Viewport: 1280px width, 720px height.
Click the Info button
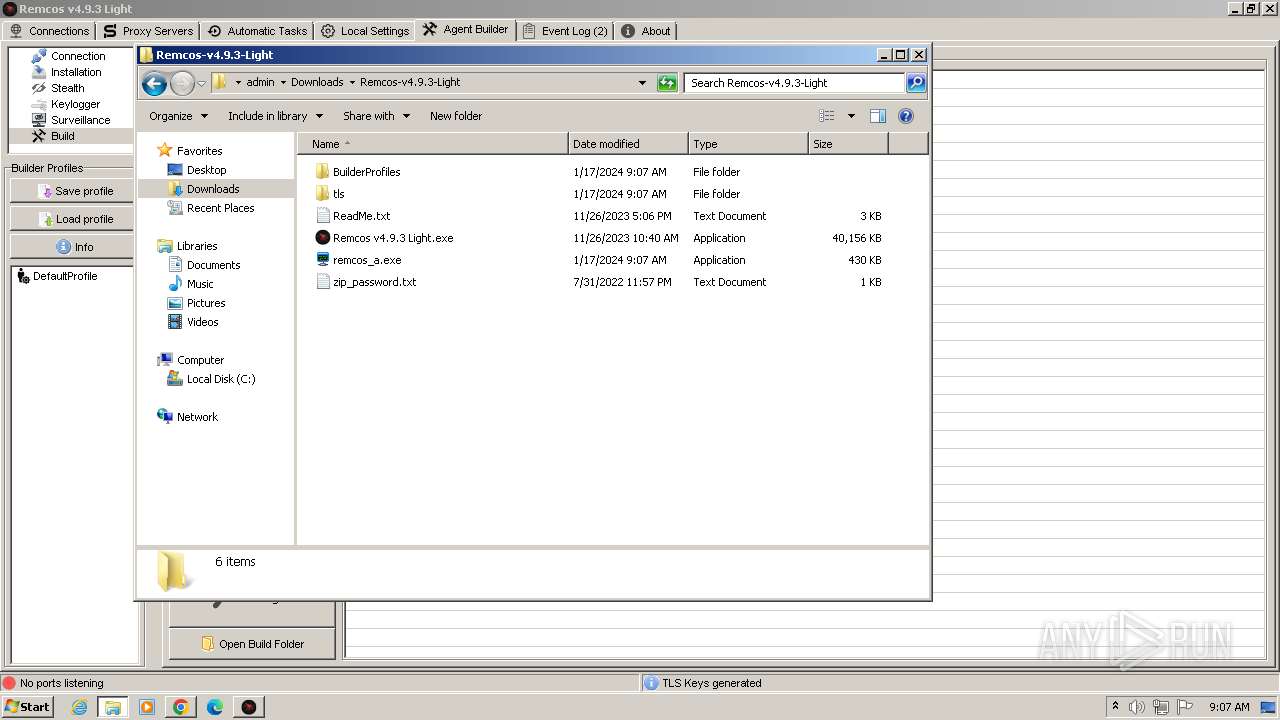pyautogui.click(x=72, y=247)
